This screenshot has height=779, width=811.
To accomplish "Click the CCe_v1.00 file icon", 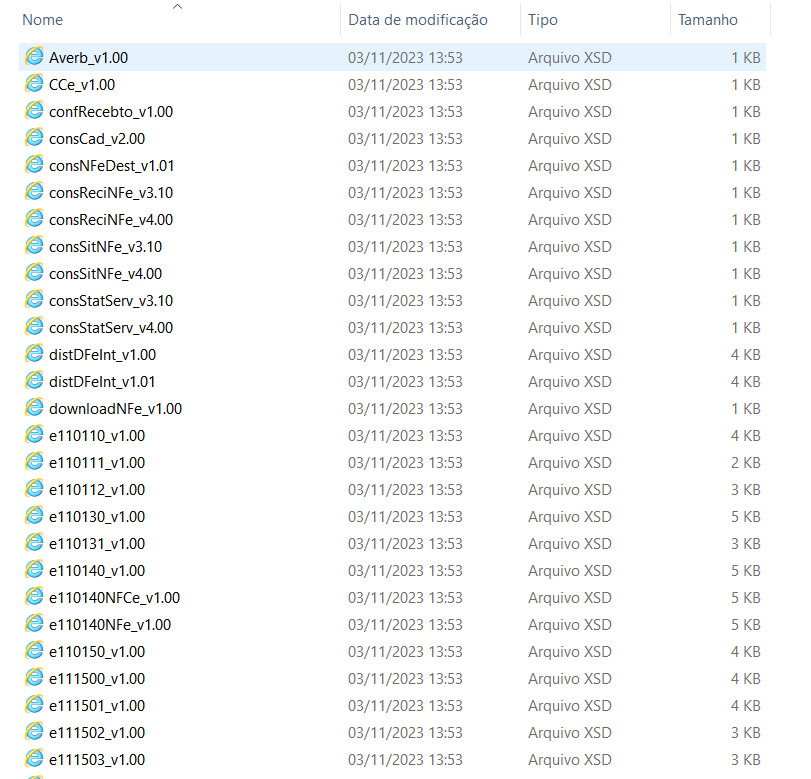I will coord(34,83).
